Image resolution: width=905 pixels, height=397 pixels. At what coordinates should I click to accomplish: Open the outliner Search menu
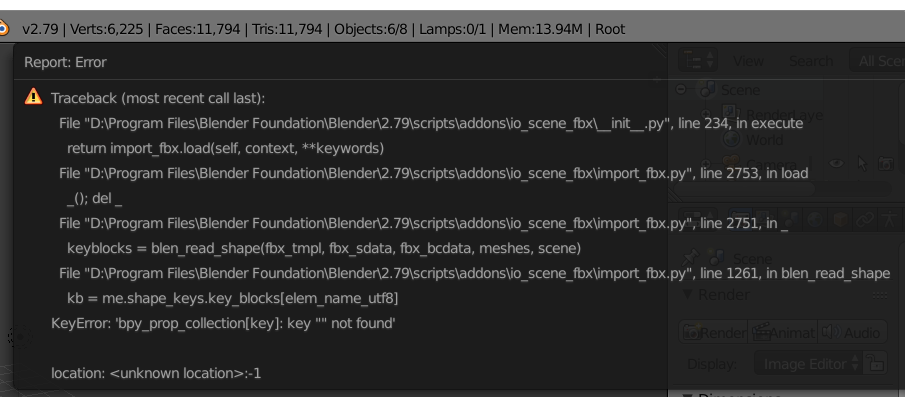(811, 61)
